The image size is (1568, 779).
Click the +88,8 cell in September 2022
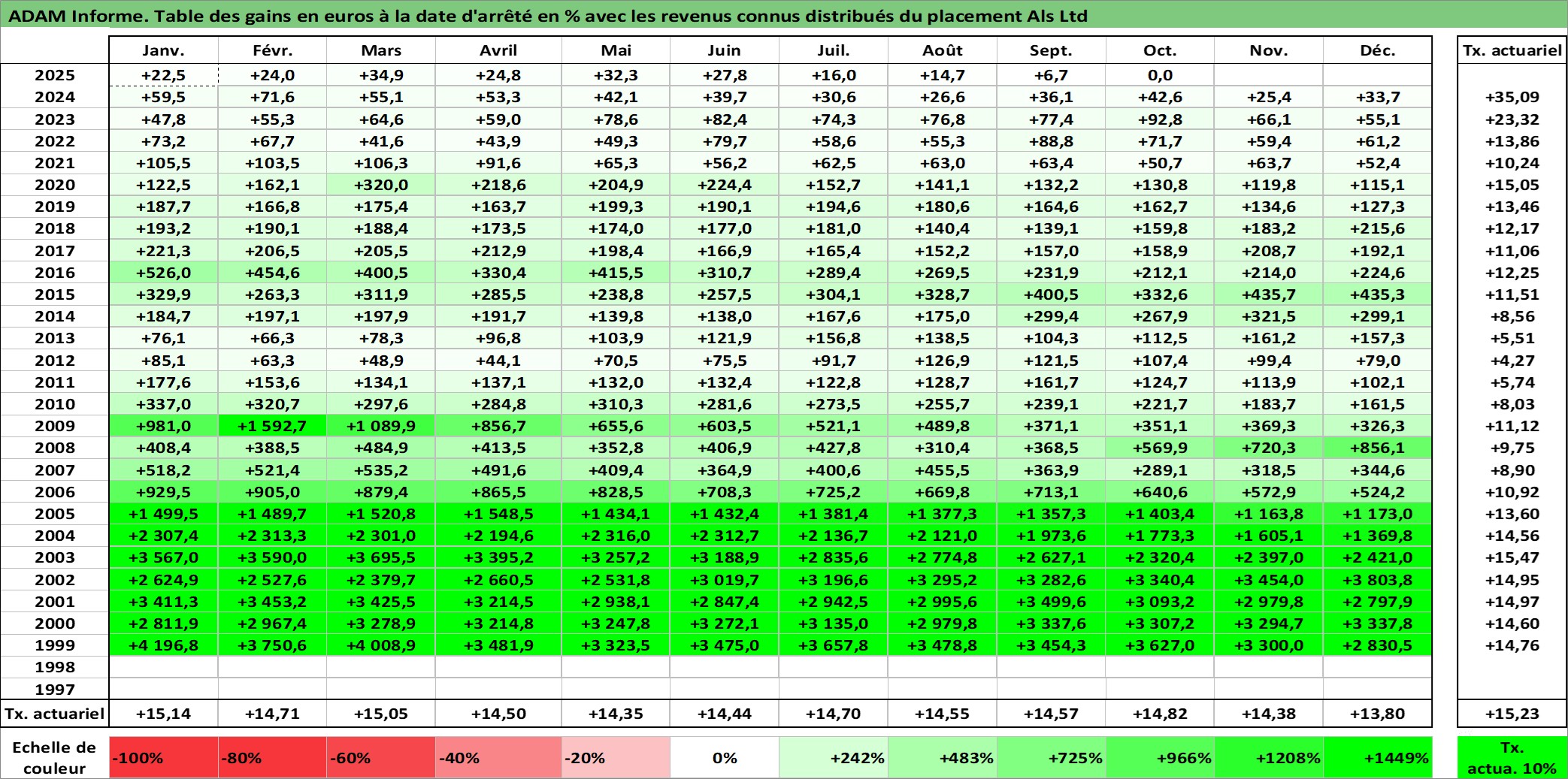pos(1052,141)
